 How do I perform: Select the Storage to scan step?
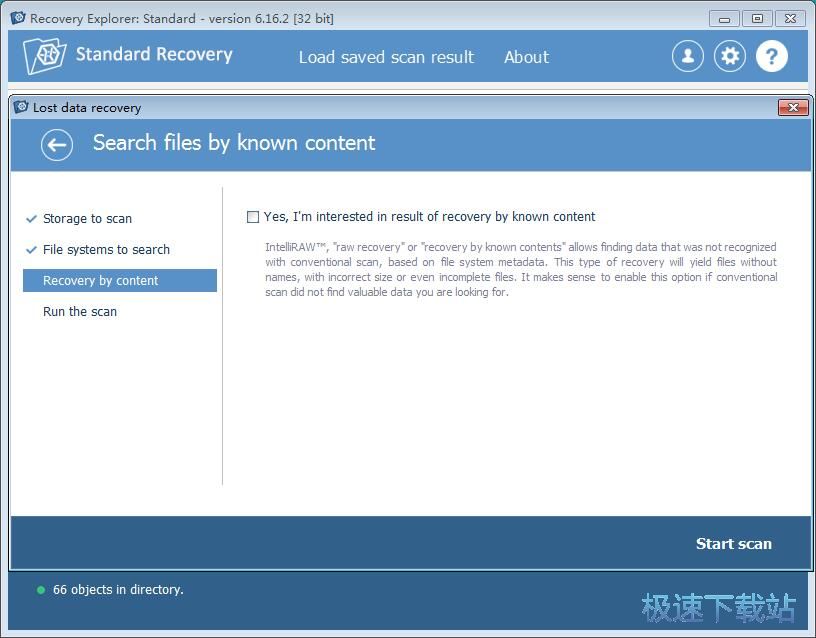pyautogui.click(x=87, y=219)
